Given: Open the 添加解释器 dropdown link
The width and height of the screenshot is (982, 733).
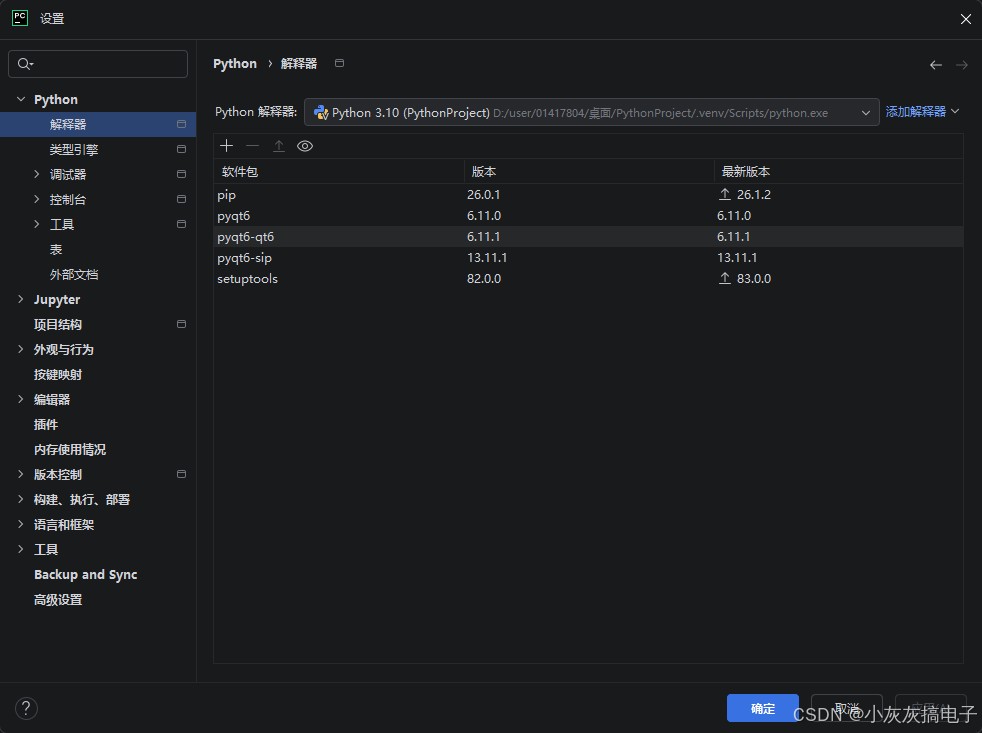Looking at the screenshot, I should tap(922, 112).
